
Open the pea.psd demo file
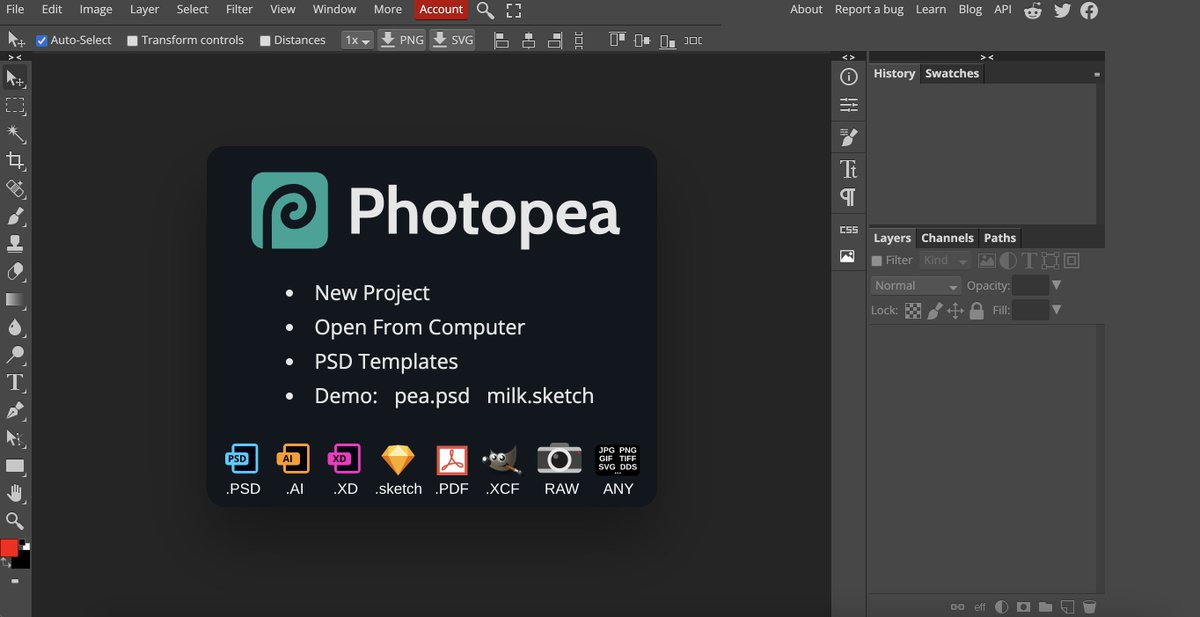point(432,396)
